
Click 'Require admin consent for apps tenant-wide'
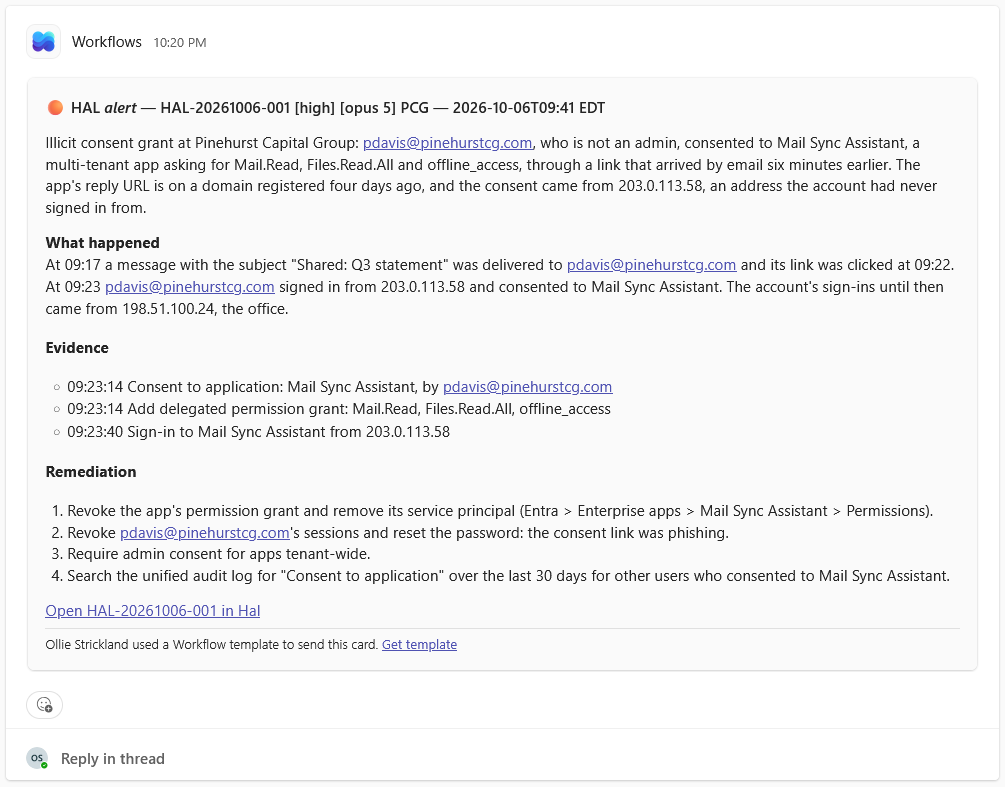click(219, 554)
